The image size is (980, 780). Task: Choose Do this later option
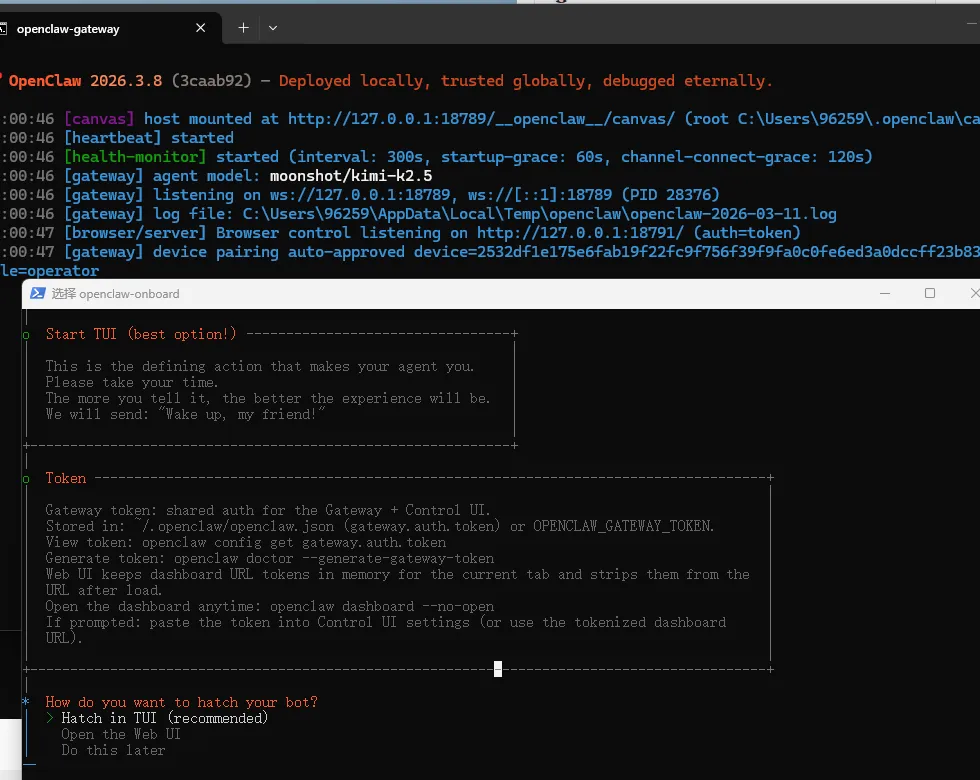tap(113, 750)
